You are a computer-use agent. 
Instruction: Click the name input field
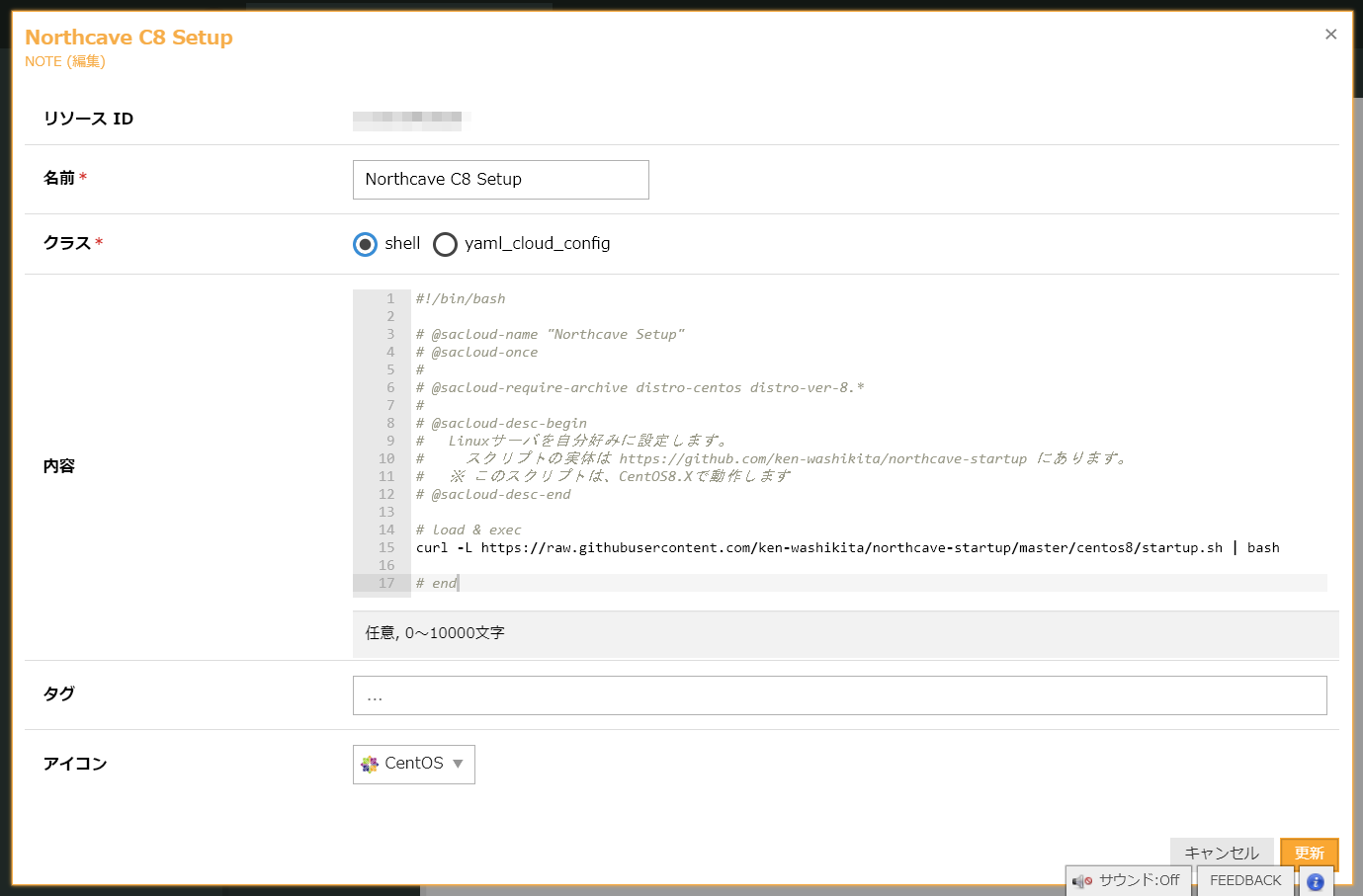[500, 180]
